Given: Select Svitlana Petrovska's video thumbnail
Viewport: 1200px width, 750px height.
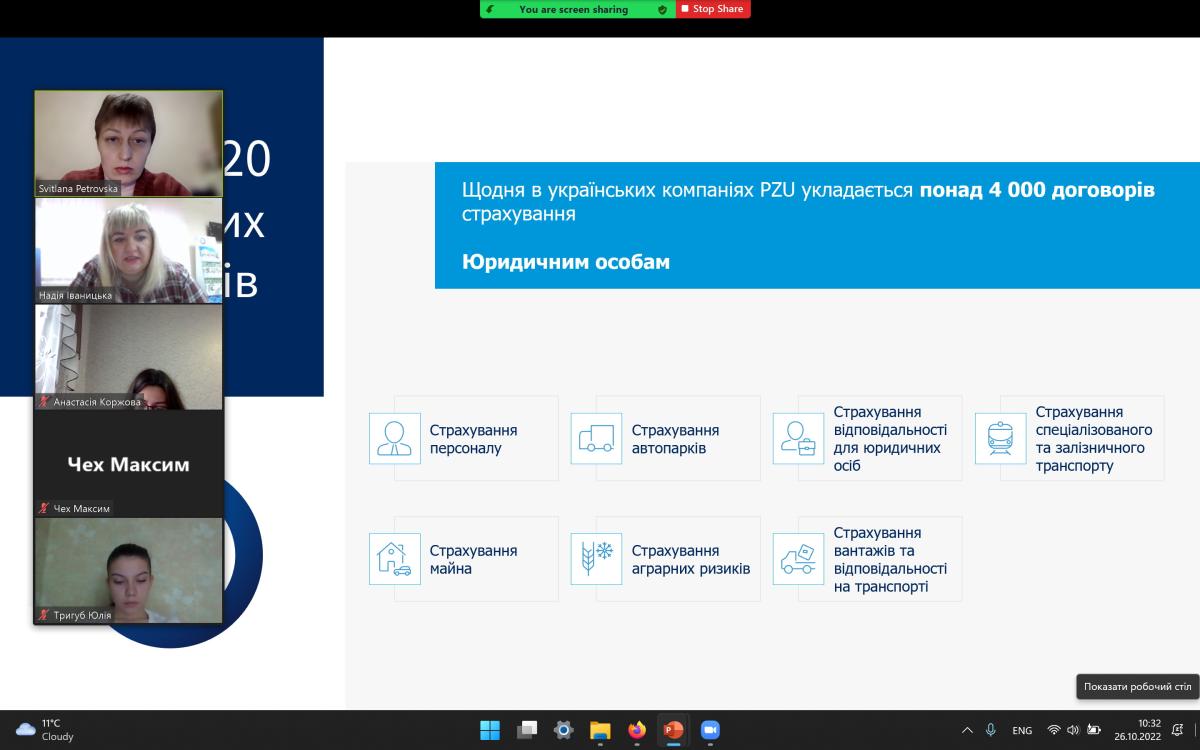Looking at the screenshot, I should (128, 143).
